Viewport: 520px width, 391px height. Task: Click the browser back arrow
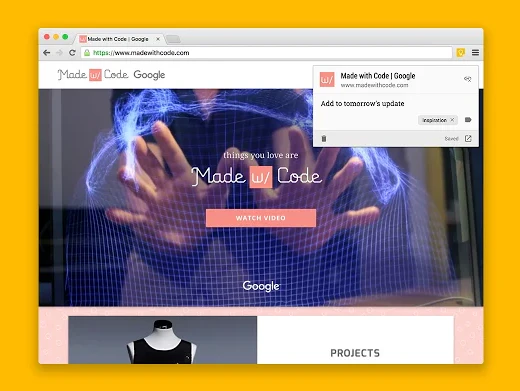pyautogui.click(x=47, y=53)
